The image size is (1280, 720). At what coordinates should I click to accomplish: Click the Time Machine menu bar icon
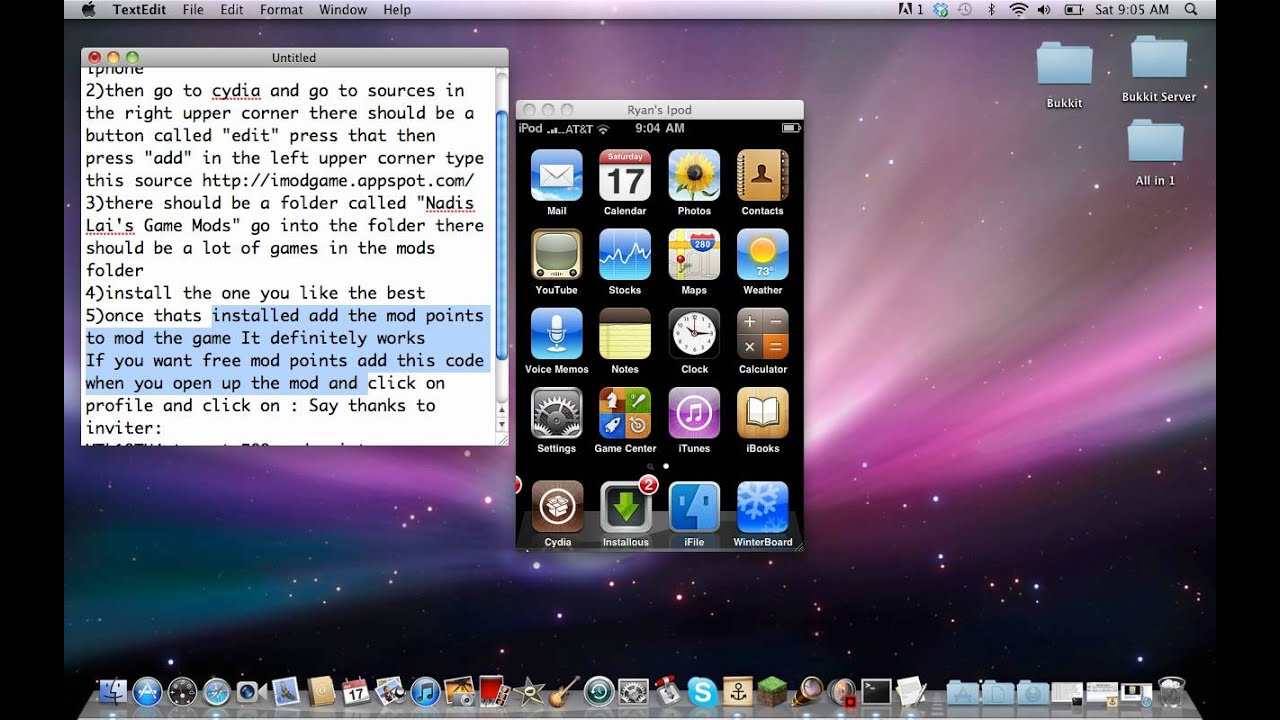click(965, 9)
